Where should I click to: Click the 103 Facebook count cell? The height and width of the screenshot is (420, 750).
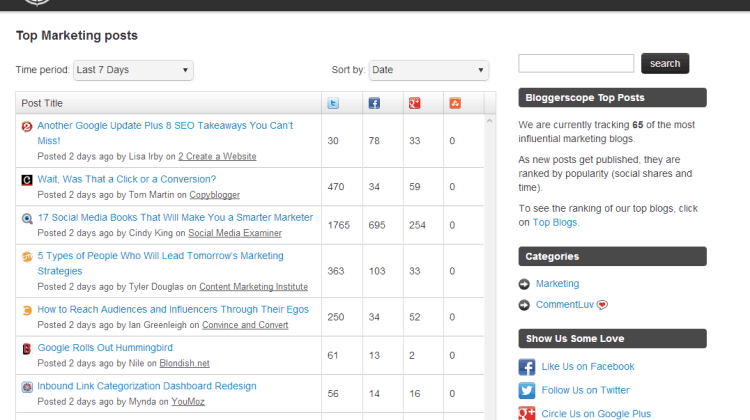382,271
